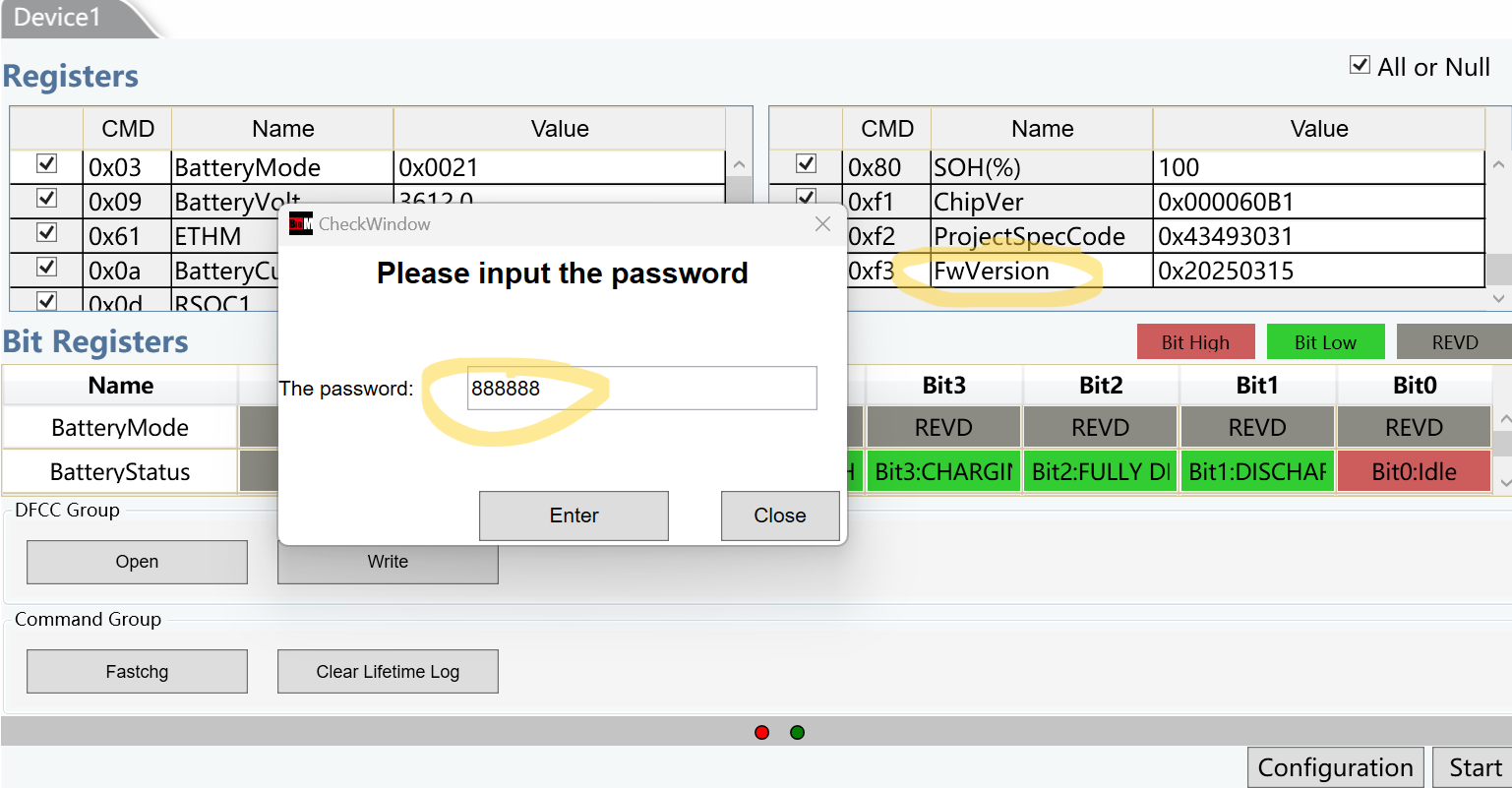Viewport: 1512px width, 788px height.
Task: Select the SOH(%) value 100 cell
Action: click(1318, 167)
